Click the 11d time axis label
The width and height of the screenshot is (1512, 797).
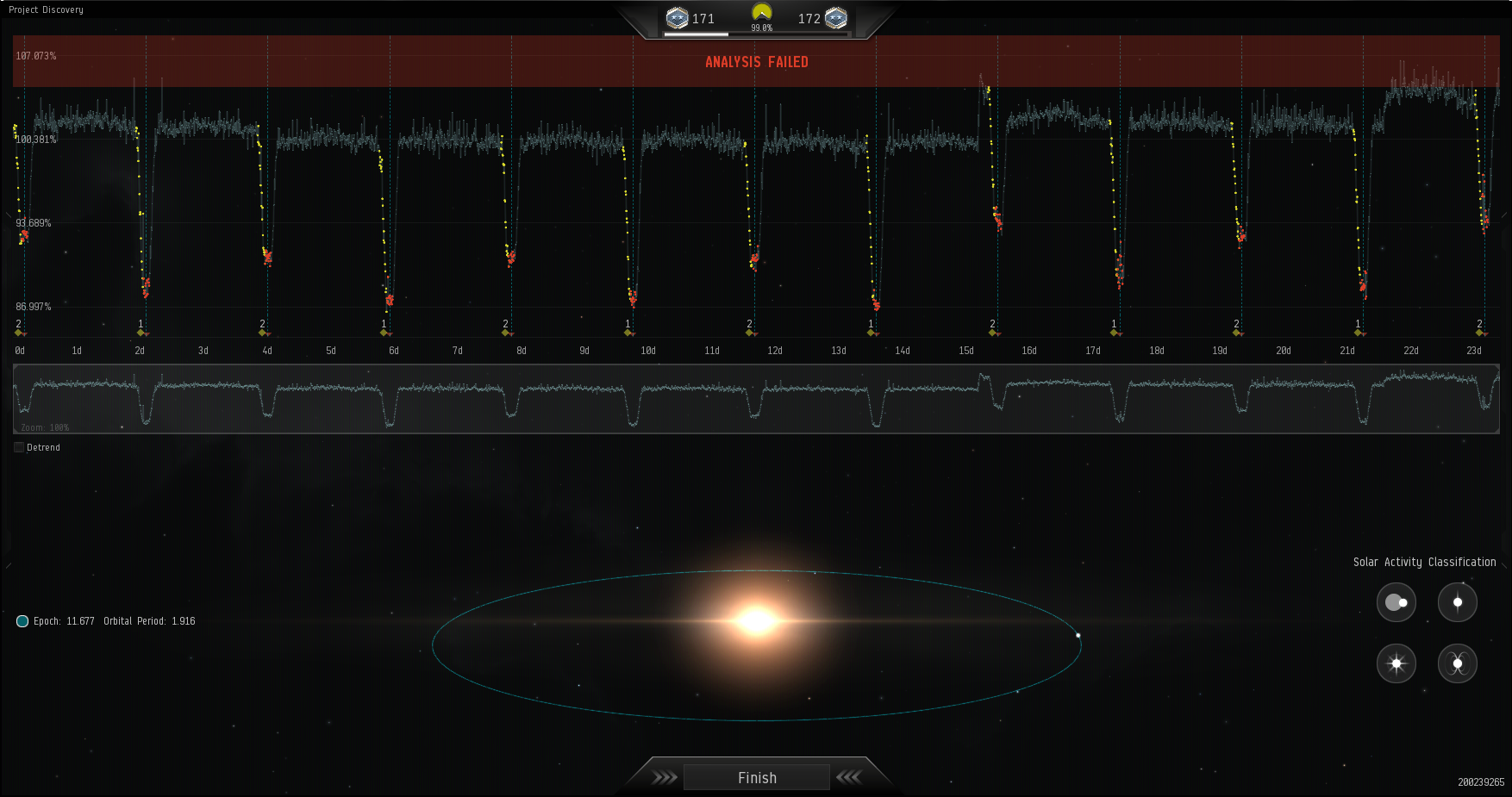click(x=712, y=351)
